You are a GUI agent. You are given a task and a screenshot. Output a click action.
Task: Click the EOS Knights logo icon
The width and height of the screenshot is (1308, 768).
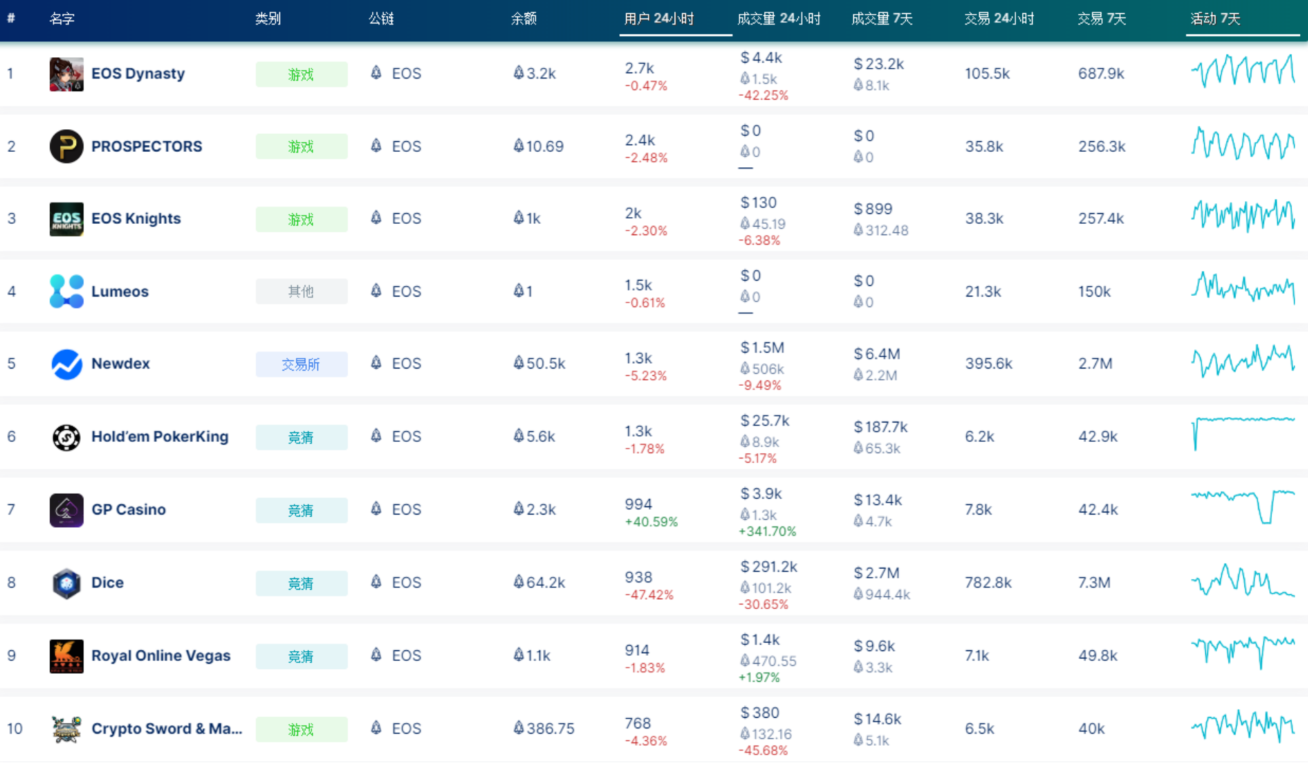67,219
